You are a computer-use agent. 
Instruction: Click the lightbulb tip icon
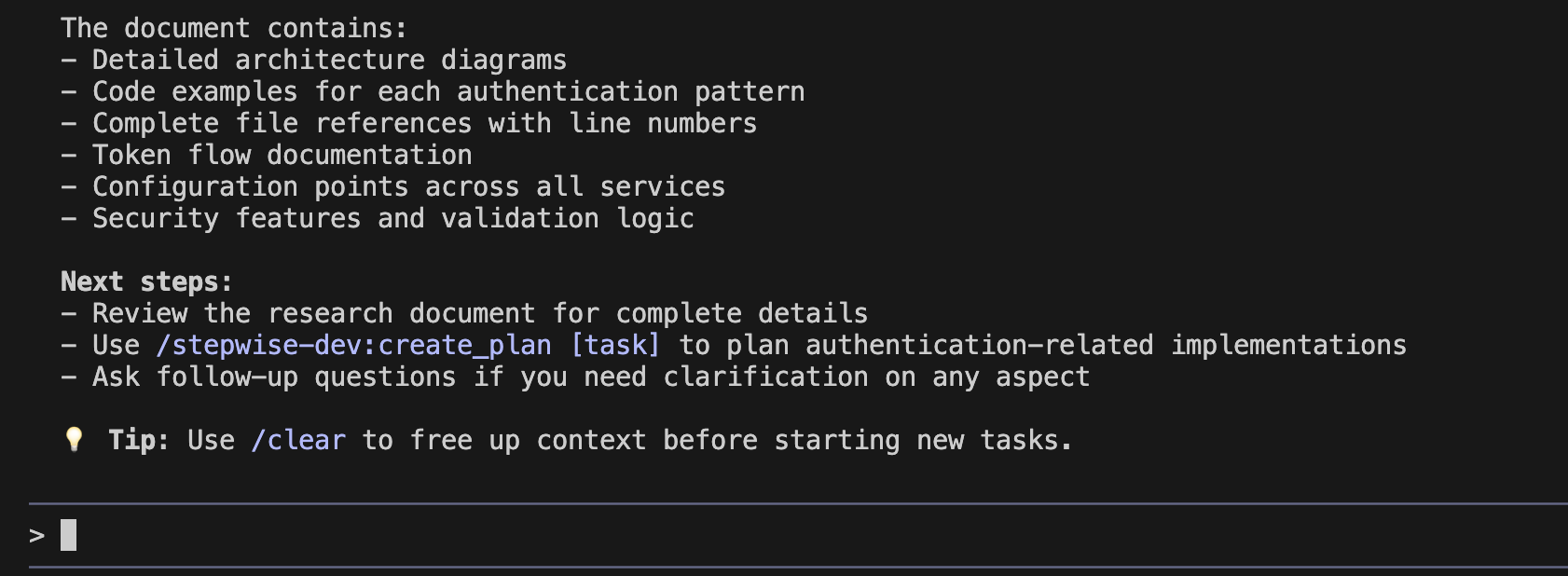tap(74, 439)
